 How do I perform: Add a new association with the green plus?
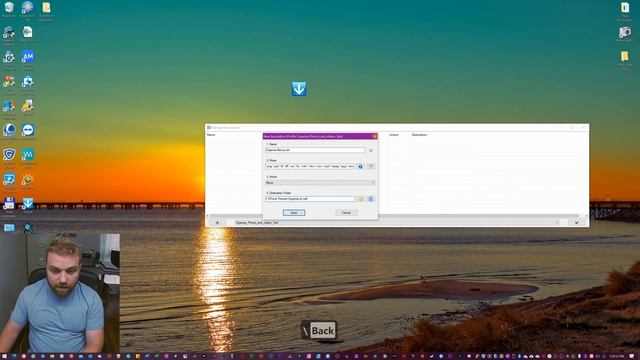click(218, 223)
